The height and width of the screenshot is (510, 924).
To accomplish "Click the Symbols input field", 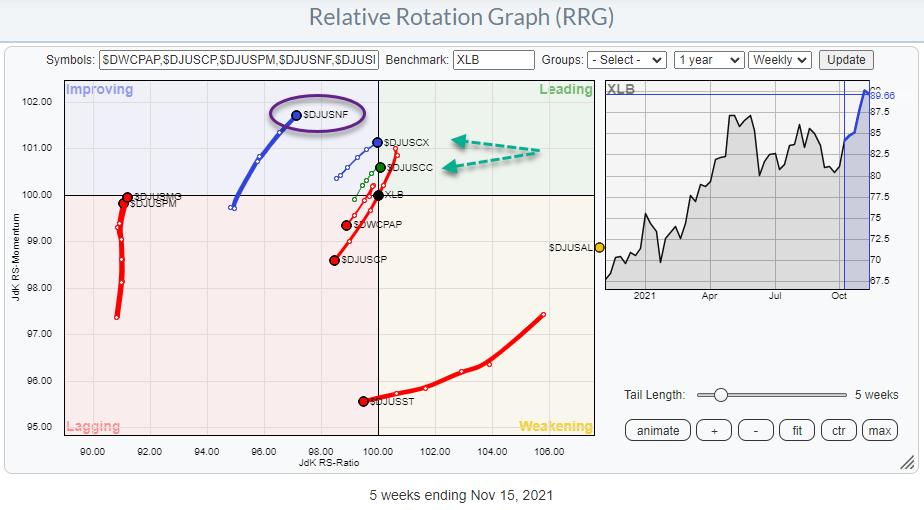I will (239, 60).
